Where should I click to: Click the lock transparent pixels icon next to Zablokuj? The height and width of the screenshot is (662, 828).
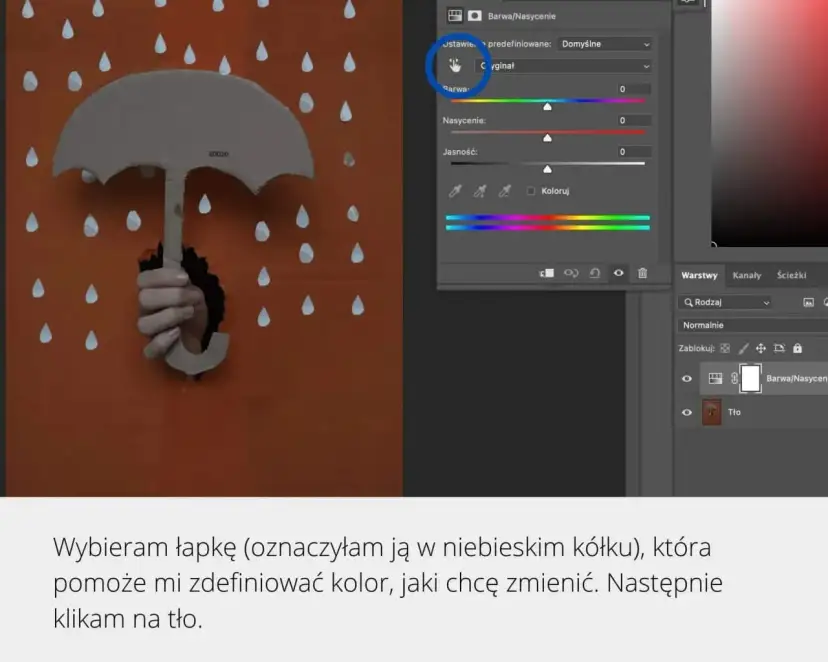click(725, 348)
